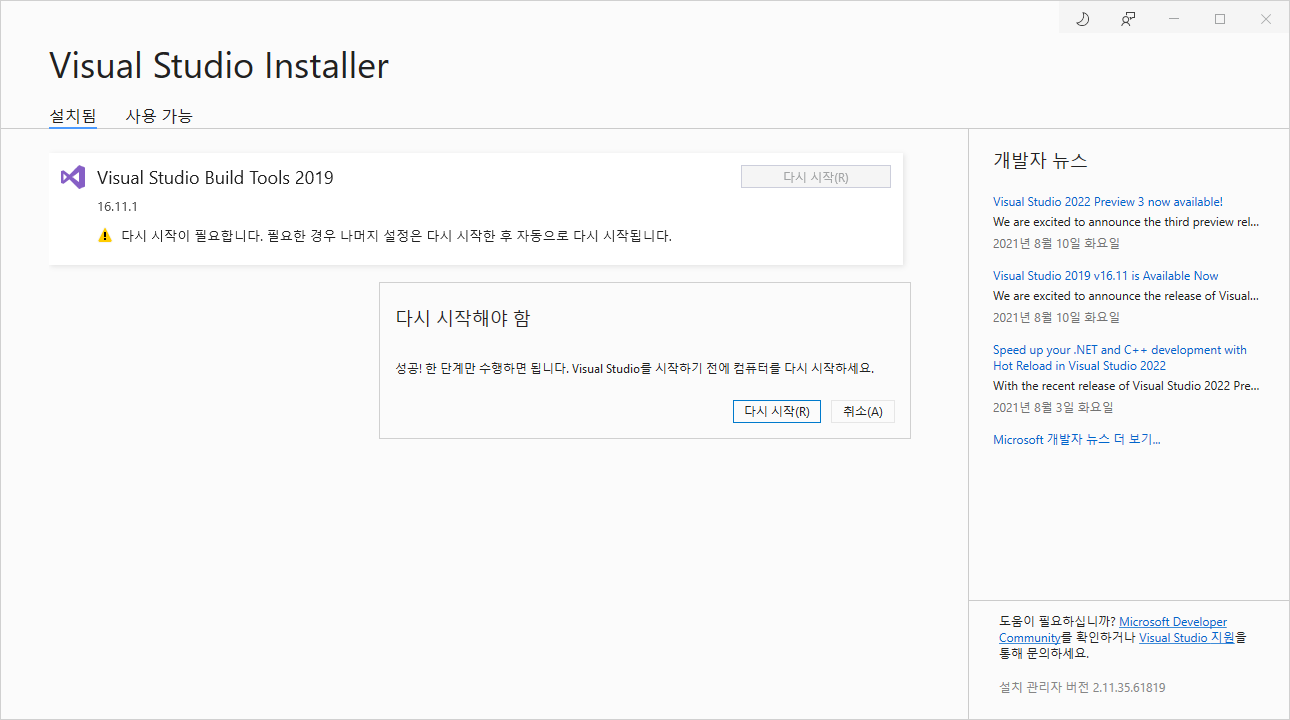Open the Visual Studio 지원 link

pyautogui.click(x=1187, y=638)
